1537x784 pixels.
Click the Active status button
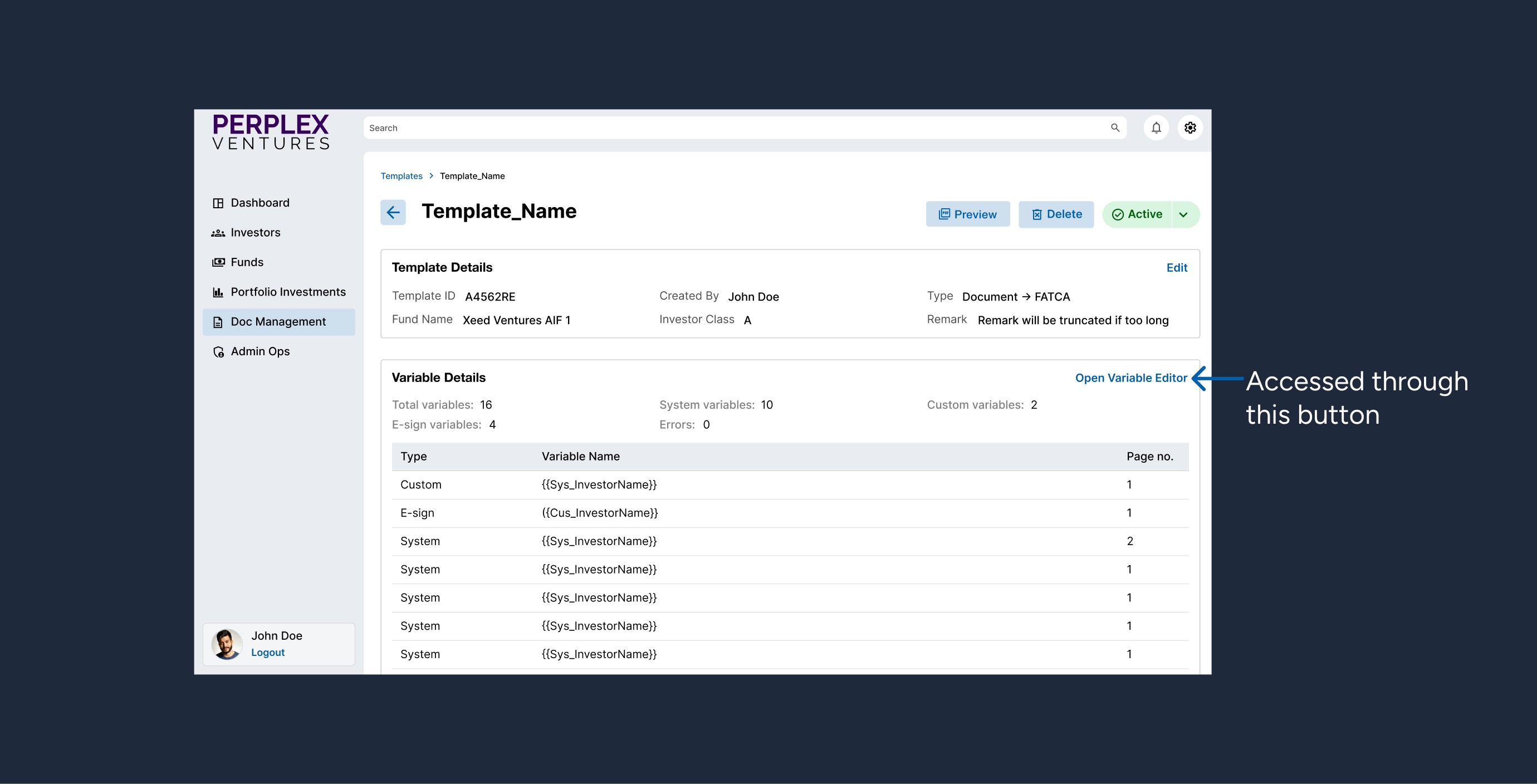coord(1137,214)
